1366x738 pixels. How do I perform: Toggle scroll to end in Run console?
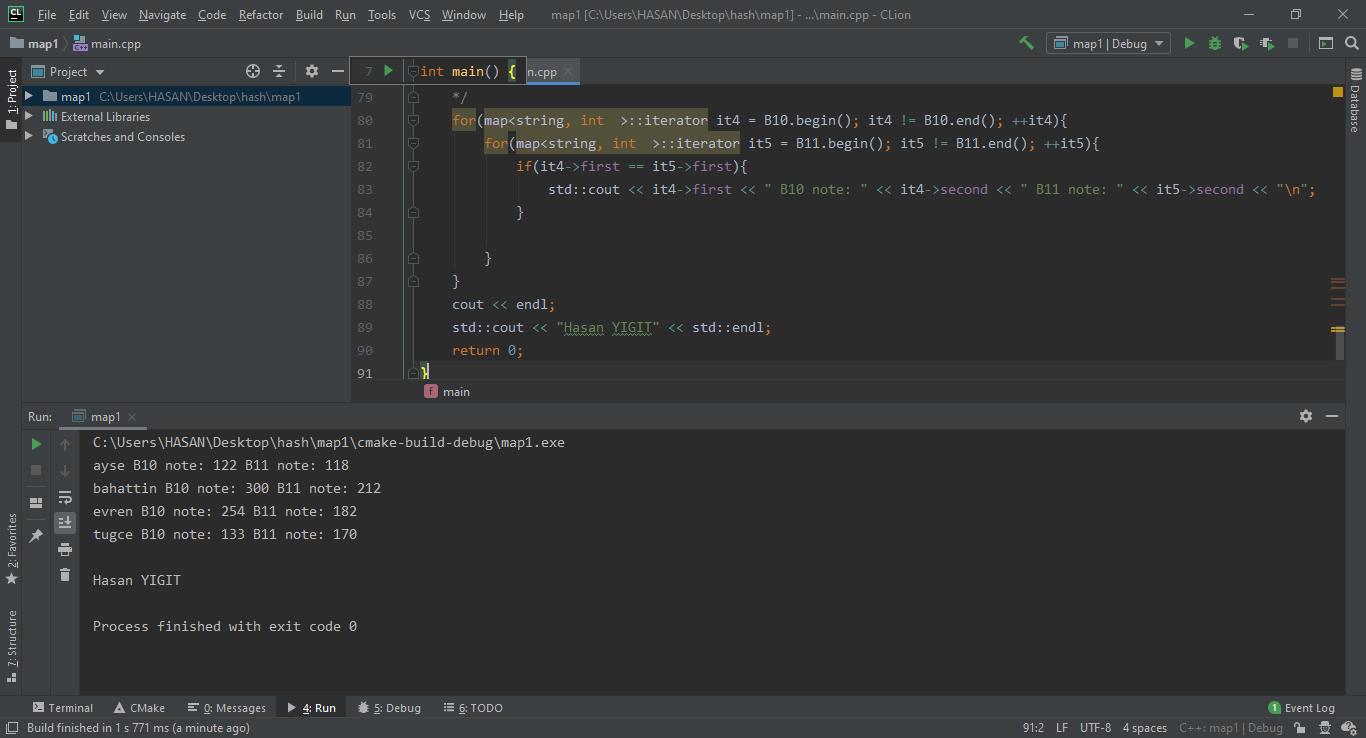point(65,522)
